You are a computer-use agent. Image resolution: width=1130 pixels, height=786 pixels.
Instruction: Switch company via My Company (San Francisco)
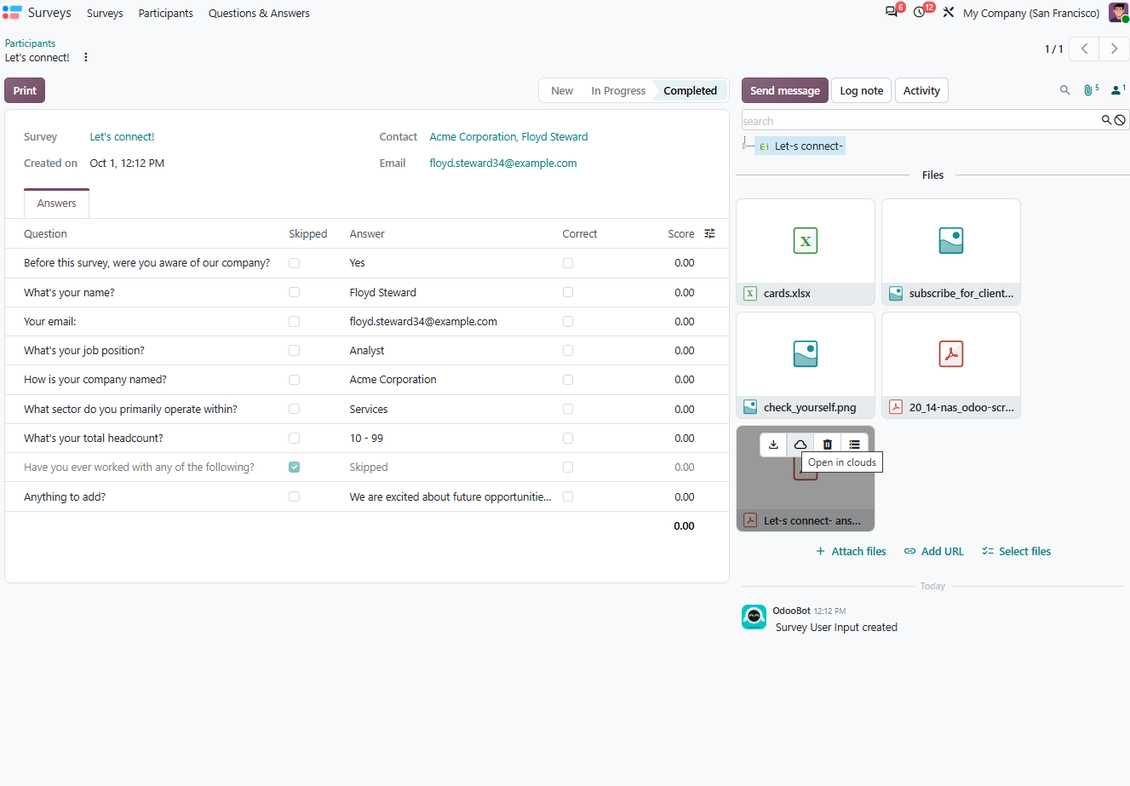[x=1031, y=13]
